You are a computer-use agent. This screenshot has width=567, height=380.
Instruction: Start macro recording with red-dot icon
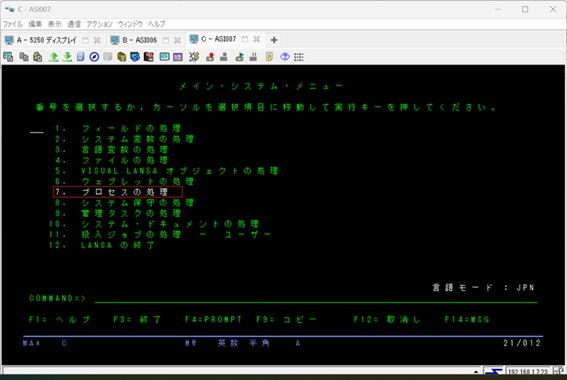pos(210,57)
